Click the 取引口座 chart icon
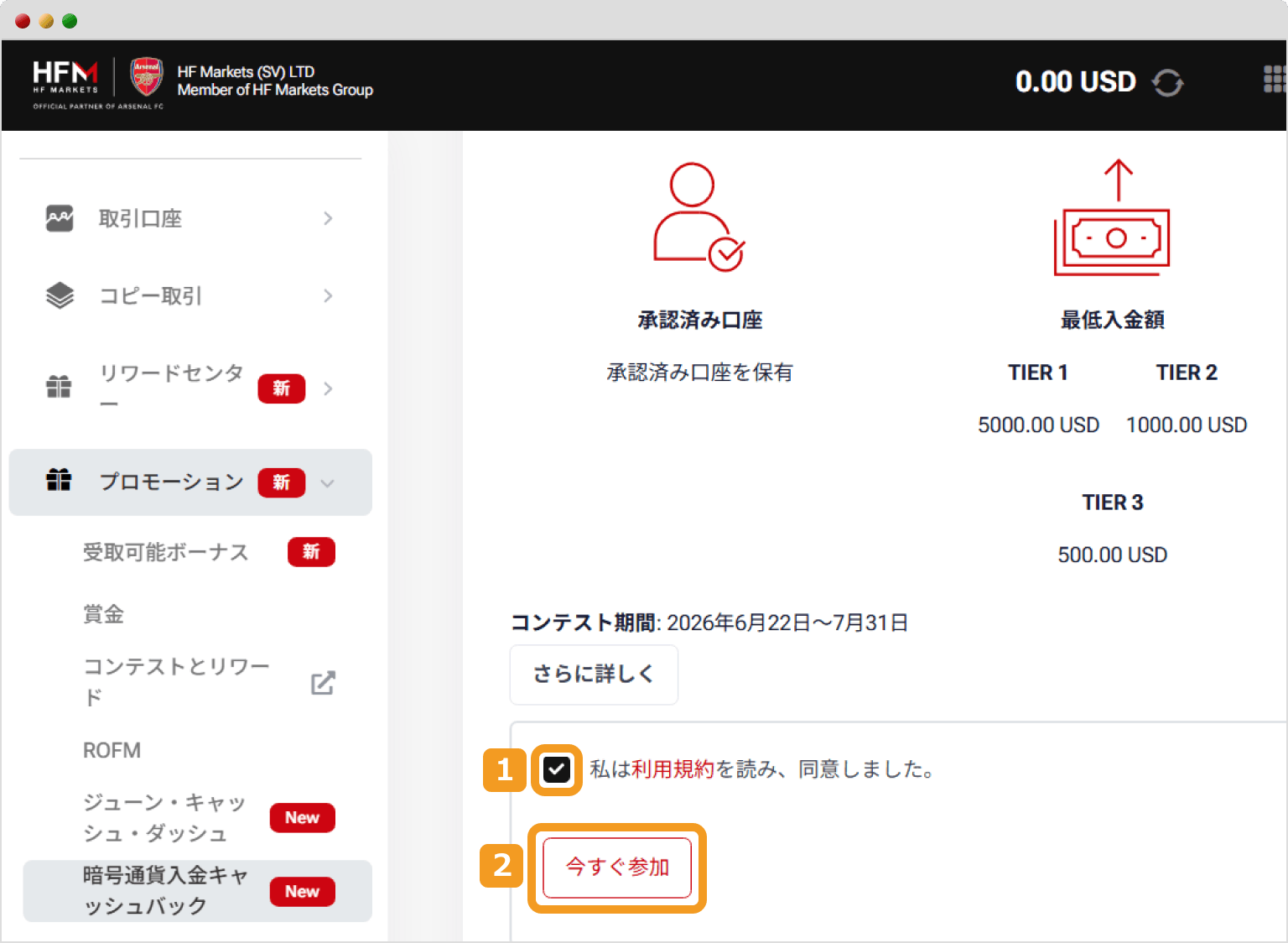Viewport: 1288px width, 943px height. point(60,218)
